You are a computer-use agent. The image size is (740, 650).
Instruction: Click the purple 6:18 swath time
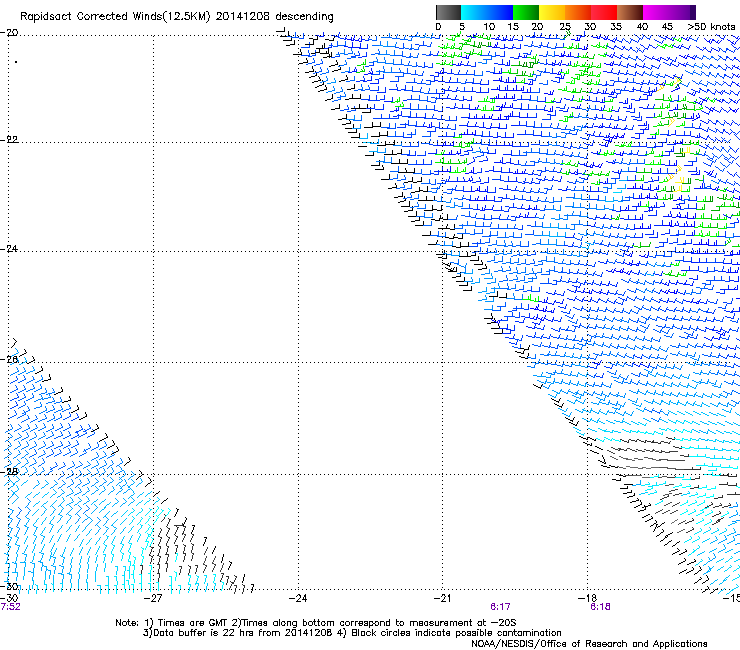[600, 607]
